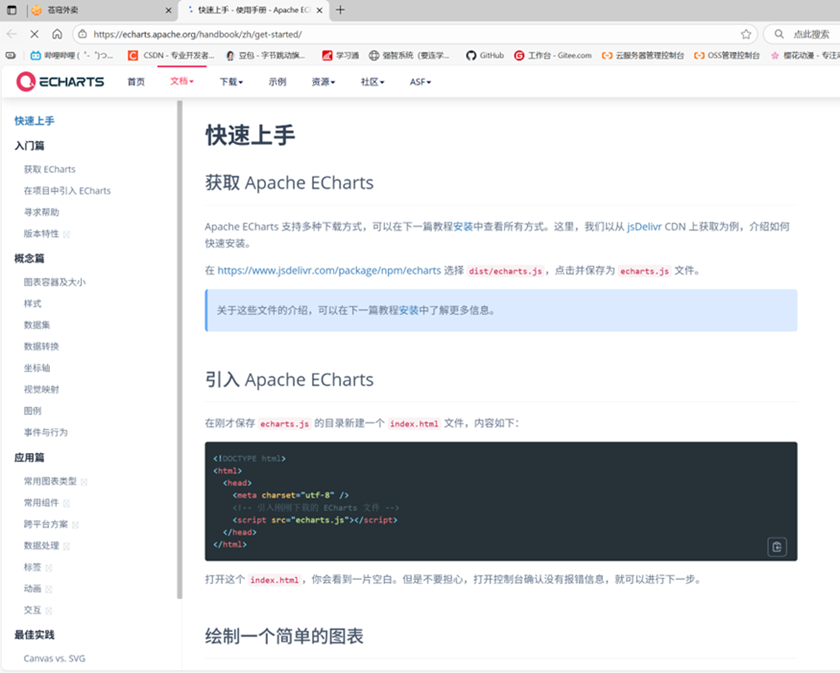
Task: Open Canvas vs. SVG in the sidebar
Action: coord(54,658)
